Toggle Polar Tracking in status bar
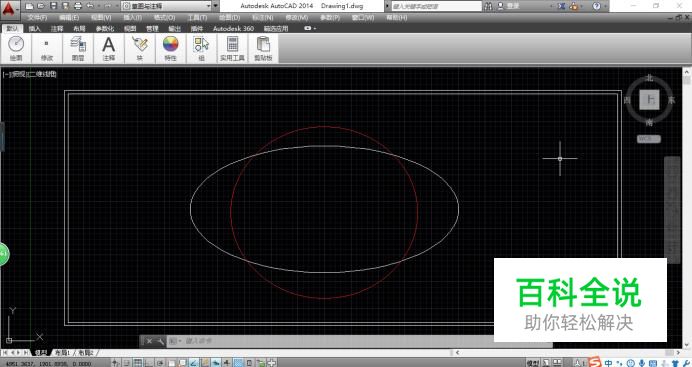Screen dimensions: 692x367 pyautogui.click(x=160, y=363)
